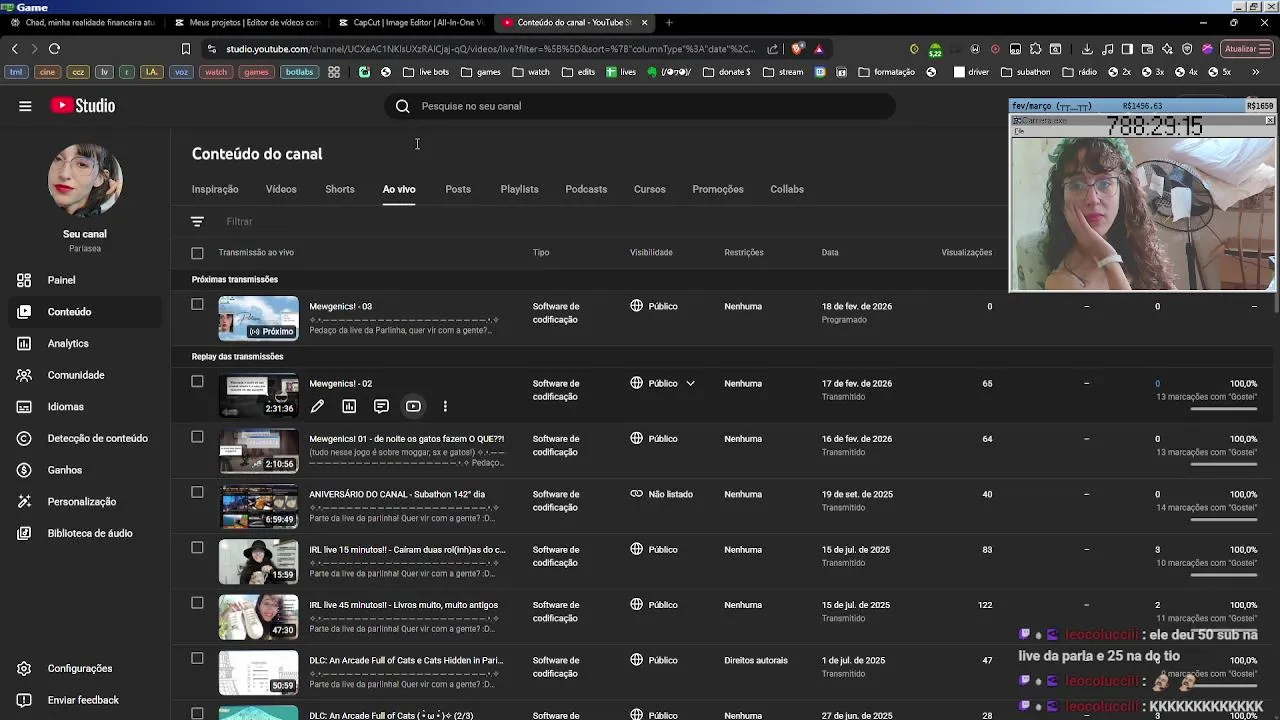Viewport: 1280px width, 720px height.
Task: Check the ANIVERSÁRIO DO CANAL row checkbox
Action: [197, 492]
